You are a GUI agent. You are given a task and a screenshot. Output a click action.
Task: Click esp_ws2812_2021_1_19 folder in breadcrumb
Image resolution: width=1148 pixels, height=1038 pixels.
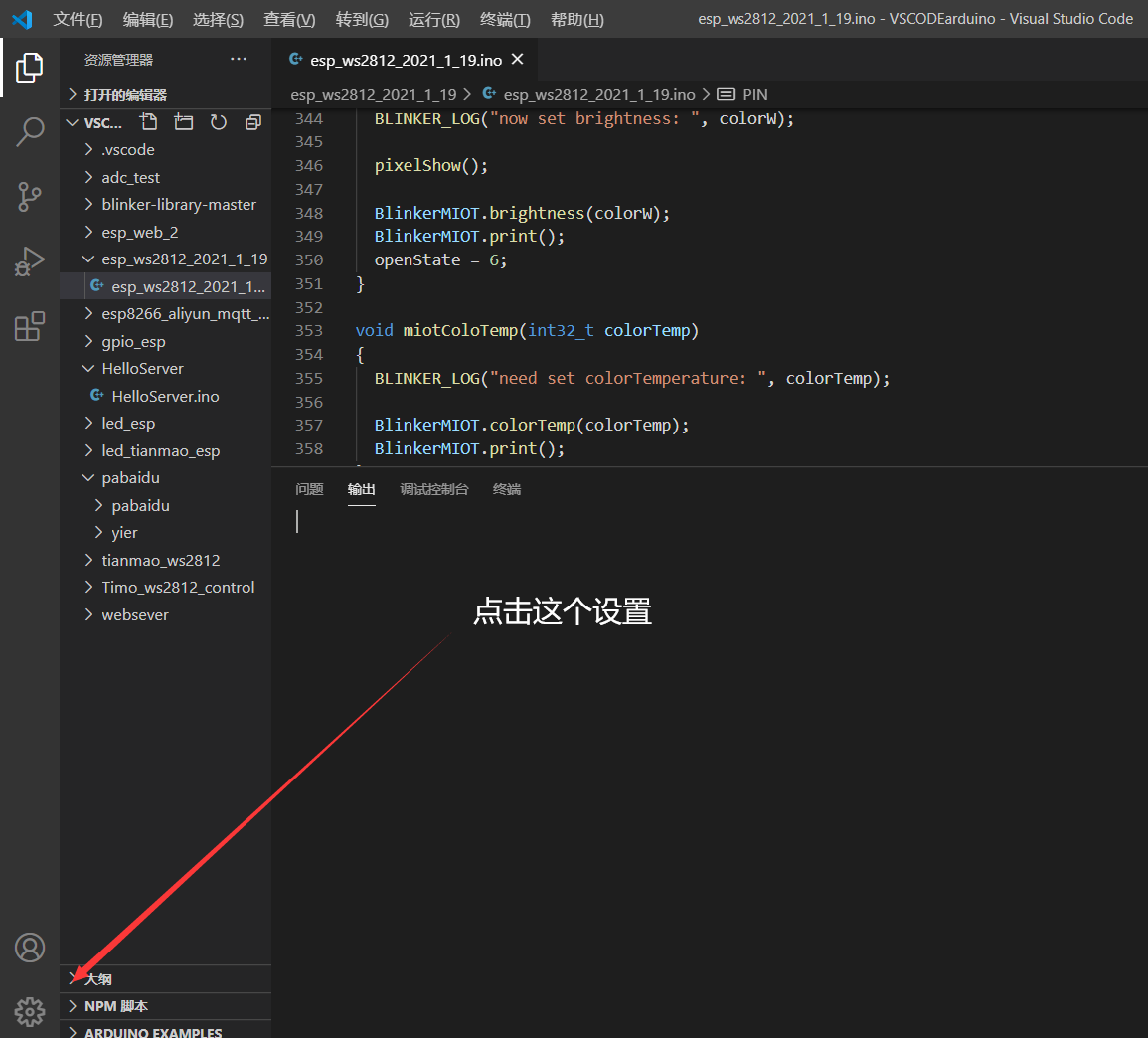tap(374, 94)
